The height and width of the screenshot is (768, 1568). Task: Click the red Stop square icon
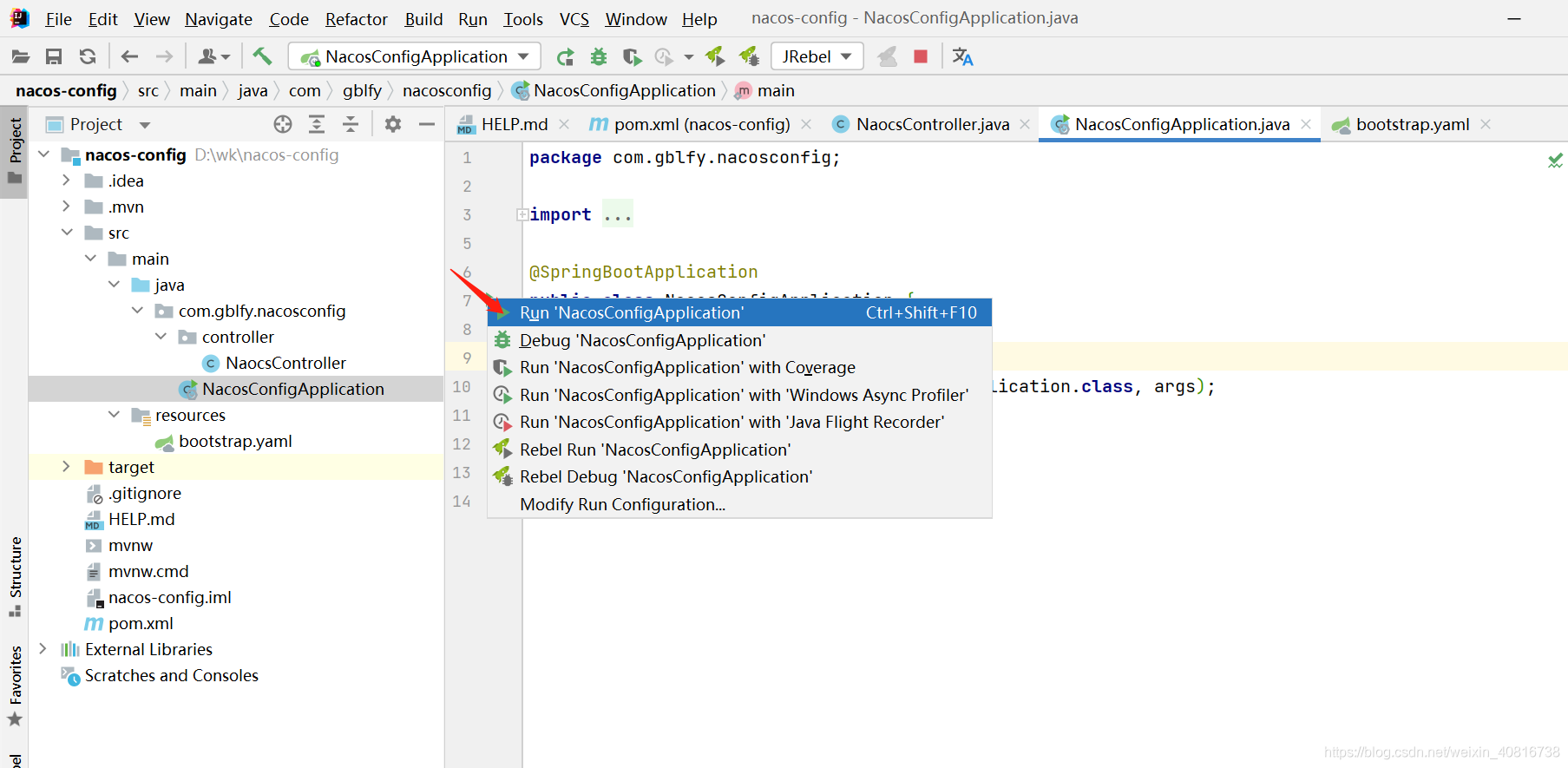pos(921,57)
